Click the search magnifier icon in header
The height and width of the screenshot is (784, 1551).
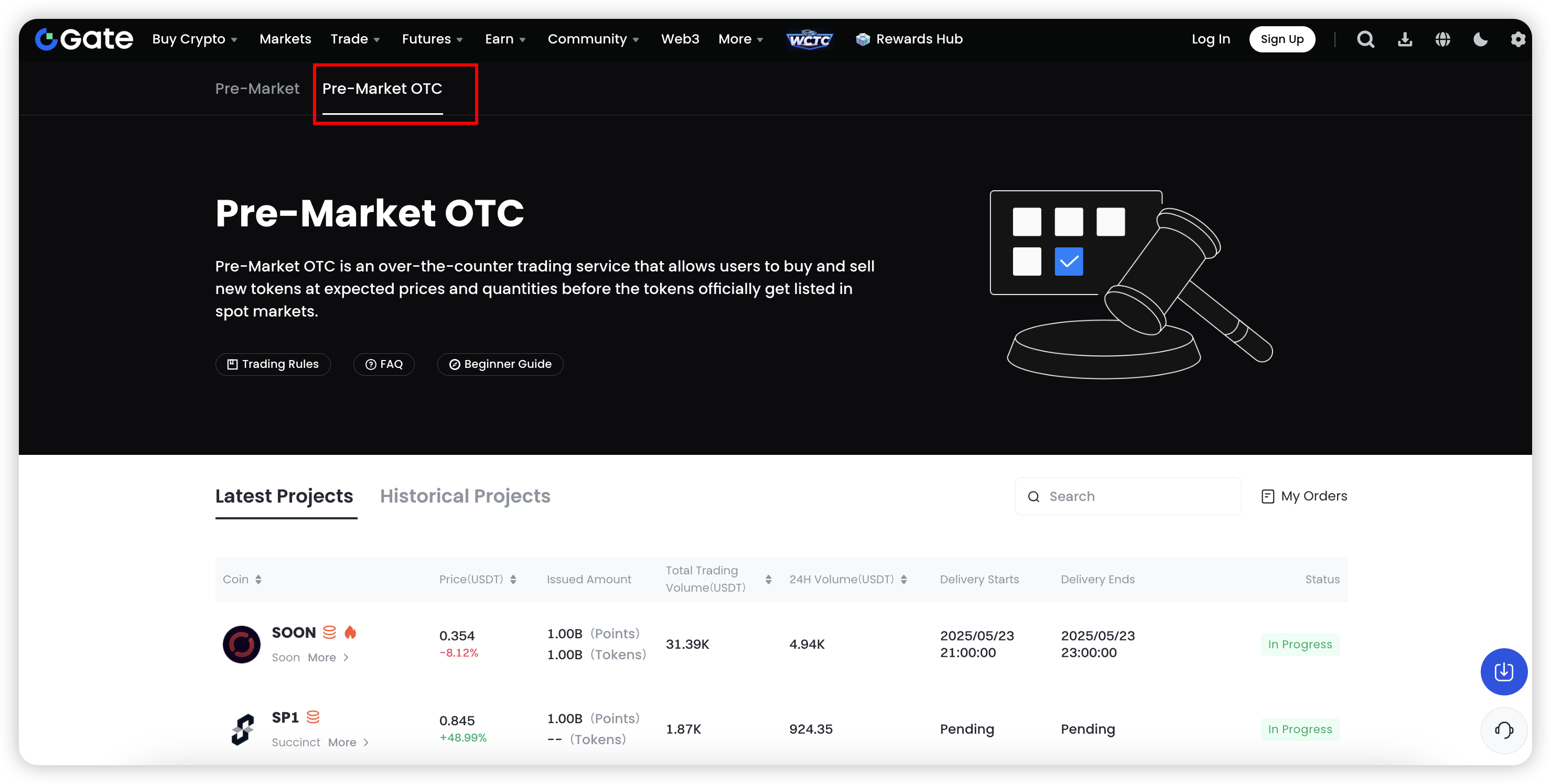click(1365, 39)
